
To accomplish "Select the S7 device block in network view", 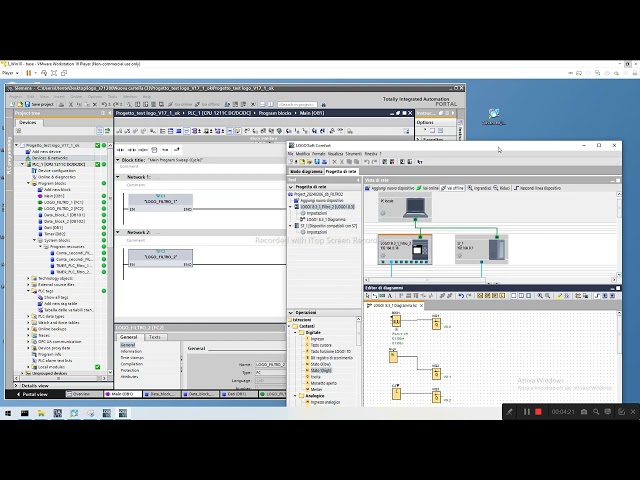I will pos(481,249).
